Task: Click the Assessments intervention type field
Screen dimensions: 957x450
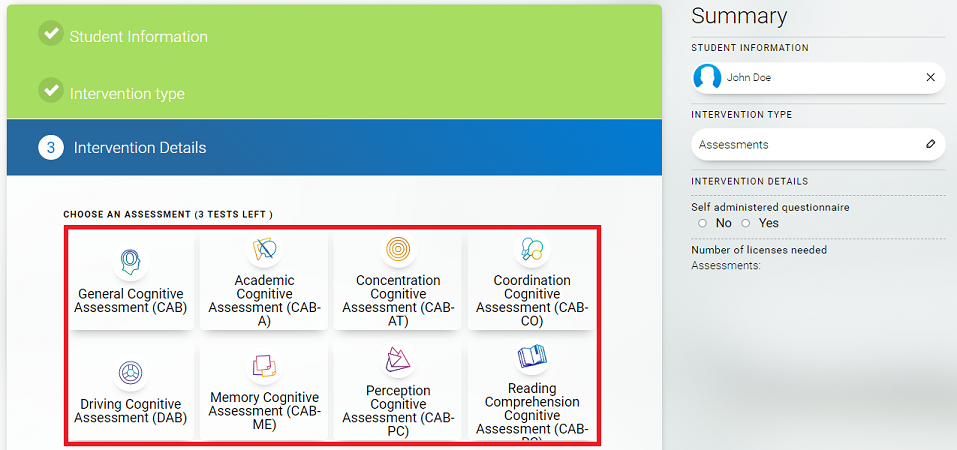Action: [x=800, y=144]
